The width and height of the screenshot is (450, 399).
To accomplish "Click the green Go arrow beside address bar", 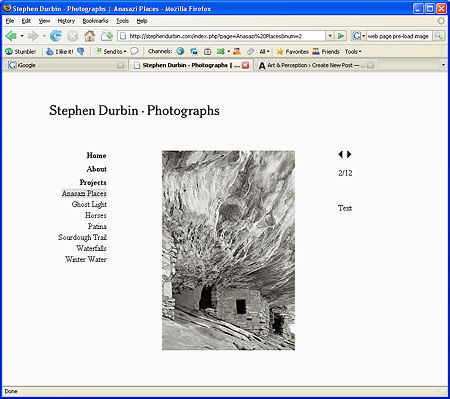I will pyautogui.click(x=341, y=36).
